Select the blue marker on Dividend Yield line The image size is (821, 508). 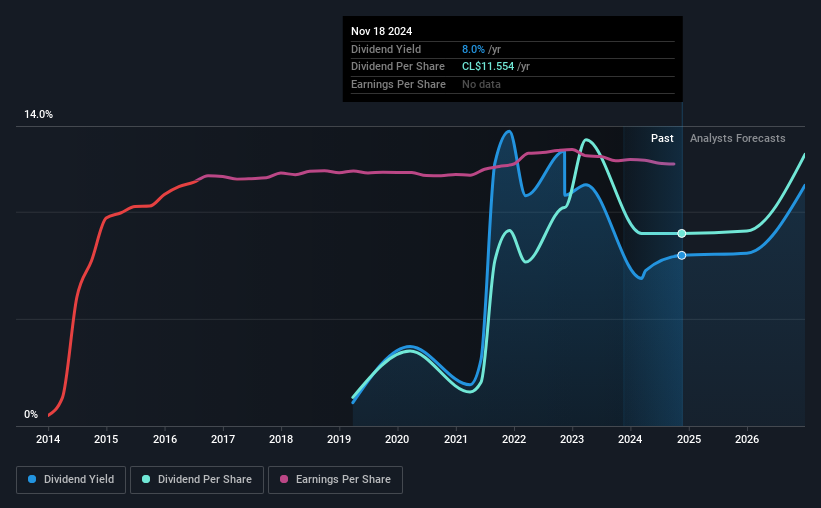point(682,256)
